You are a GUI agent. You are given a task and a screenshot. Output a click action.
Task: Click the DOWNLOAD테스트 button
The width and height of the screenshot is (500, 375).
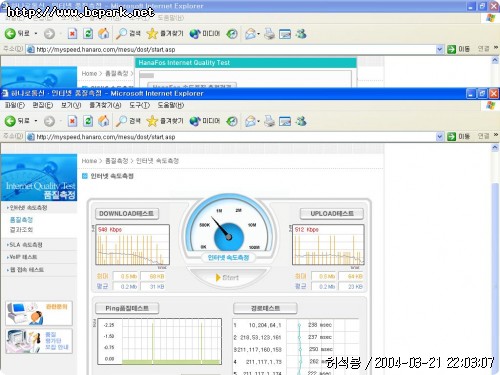pyautogui.click(x=127, y=214)
